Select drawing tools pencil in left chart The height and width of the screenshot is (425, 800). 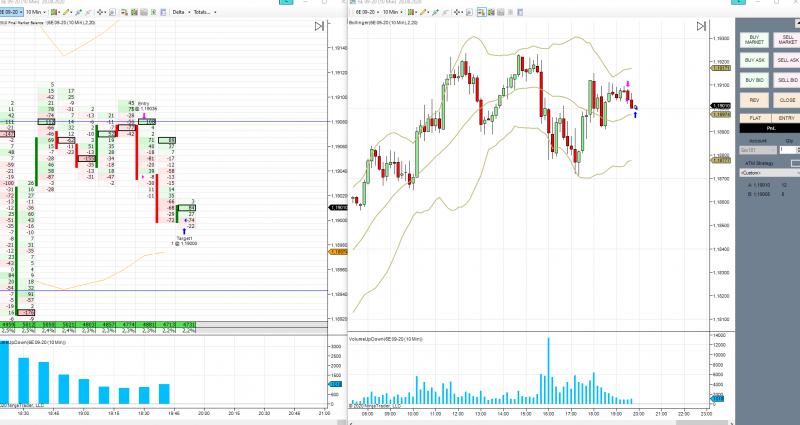67,12
